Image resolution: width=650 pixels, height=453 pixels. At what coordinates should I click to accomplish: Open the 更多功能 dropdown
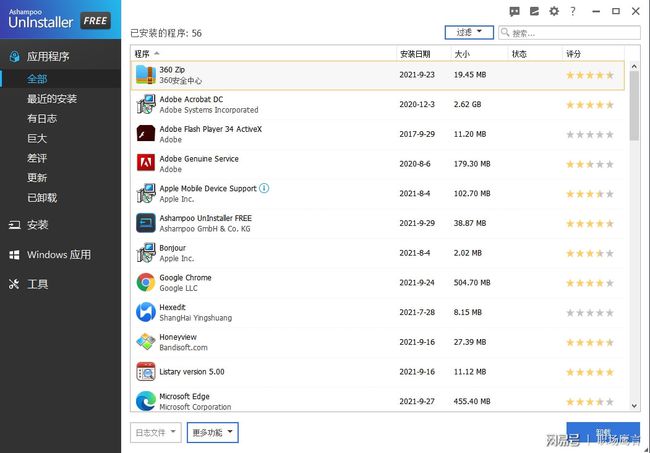(212, 432)
